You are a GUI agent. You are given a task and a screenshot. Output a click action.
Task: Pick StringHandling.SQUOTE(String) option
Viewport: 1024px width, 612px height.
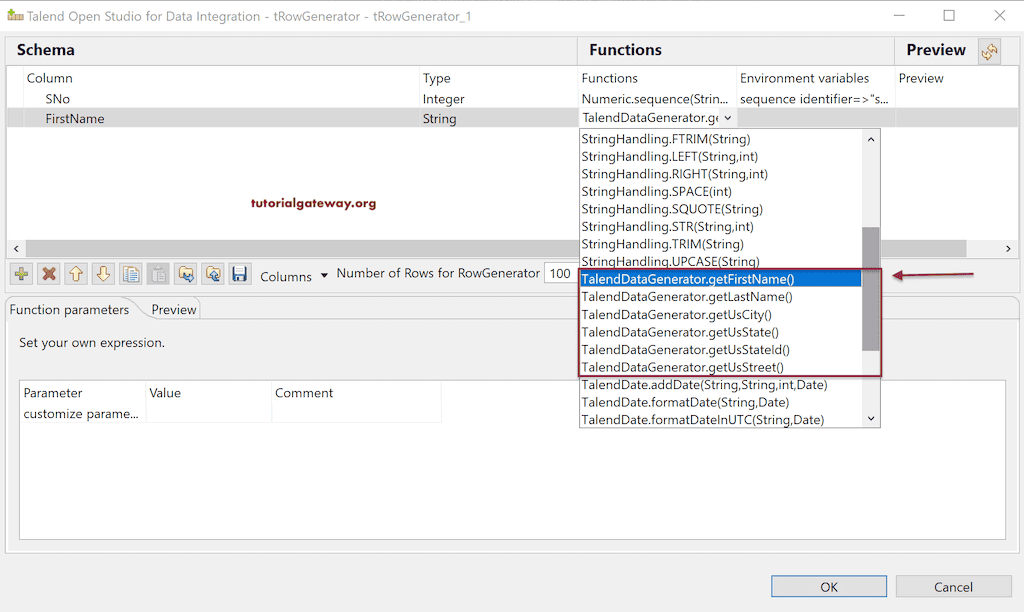[721, 209]
